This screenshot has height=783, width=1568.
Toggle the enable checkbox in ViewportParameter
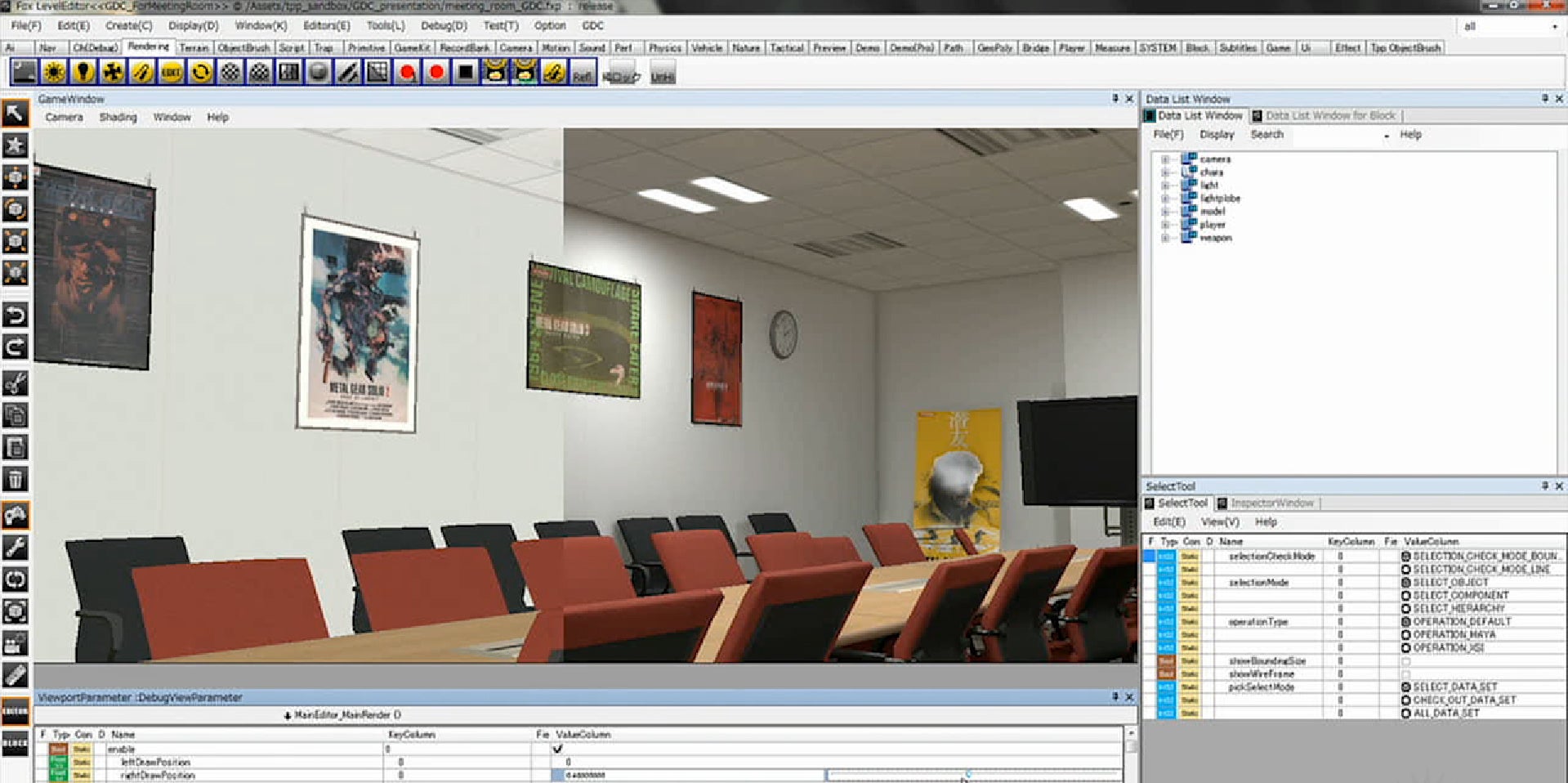(558, 749)
